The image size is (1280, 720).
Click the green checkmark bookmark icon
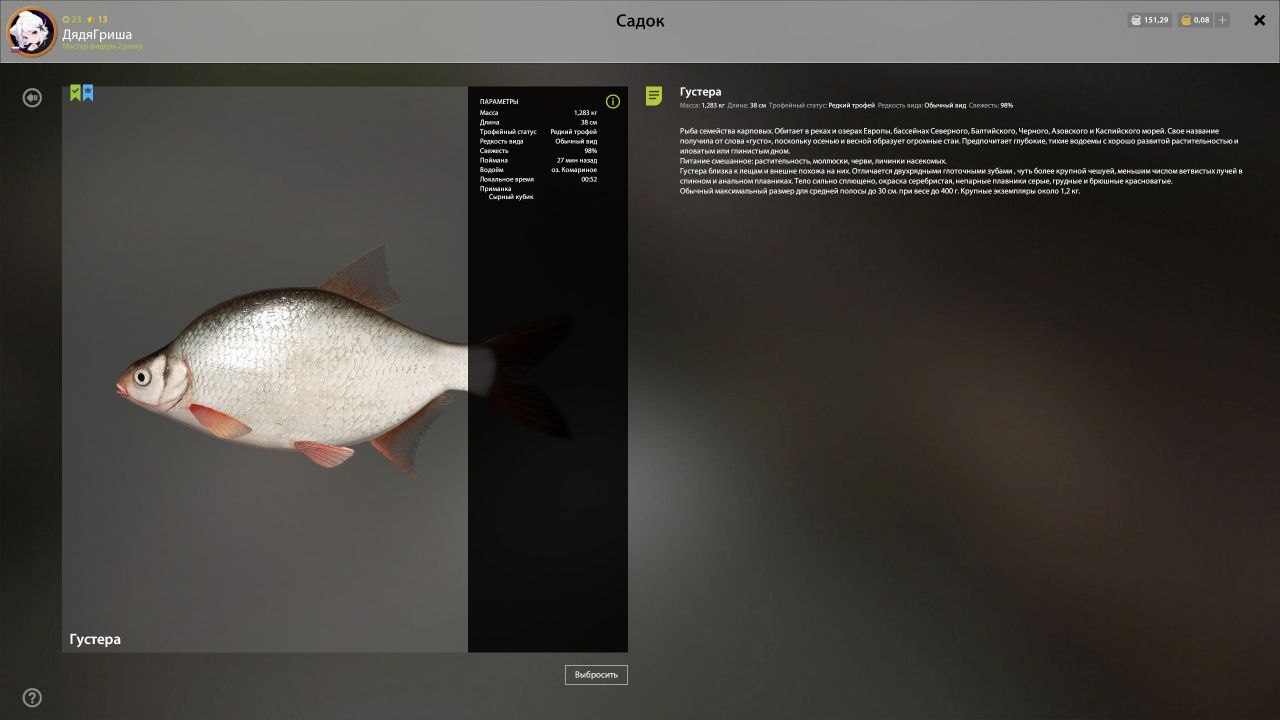75,93
